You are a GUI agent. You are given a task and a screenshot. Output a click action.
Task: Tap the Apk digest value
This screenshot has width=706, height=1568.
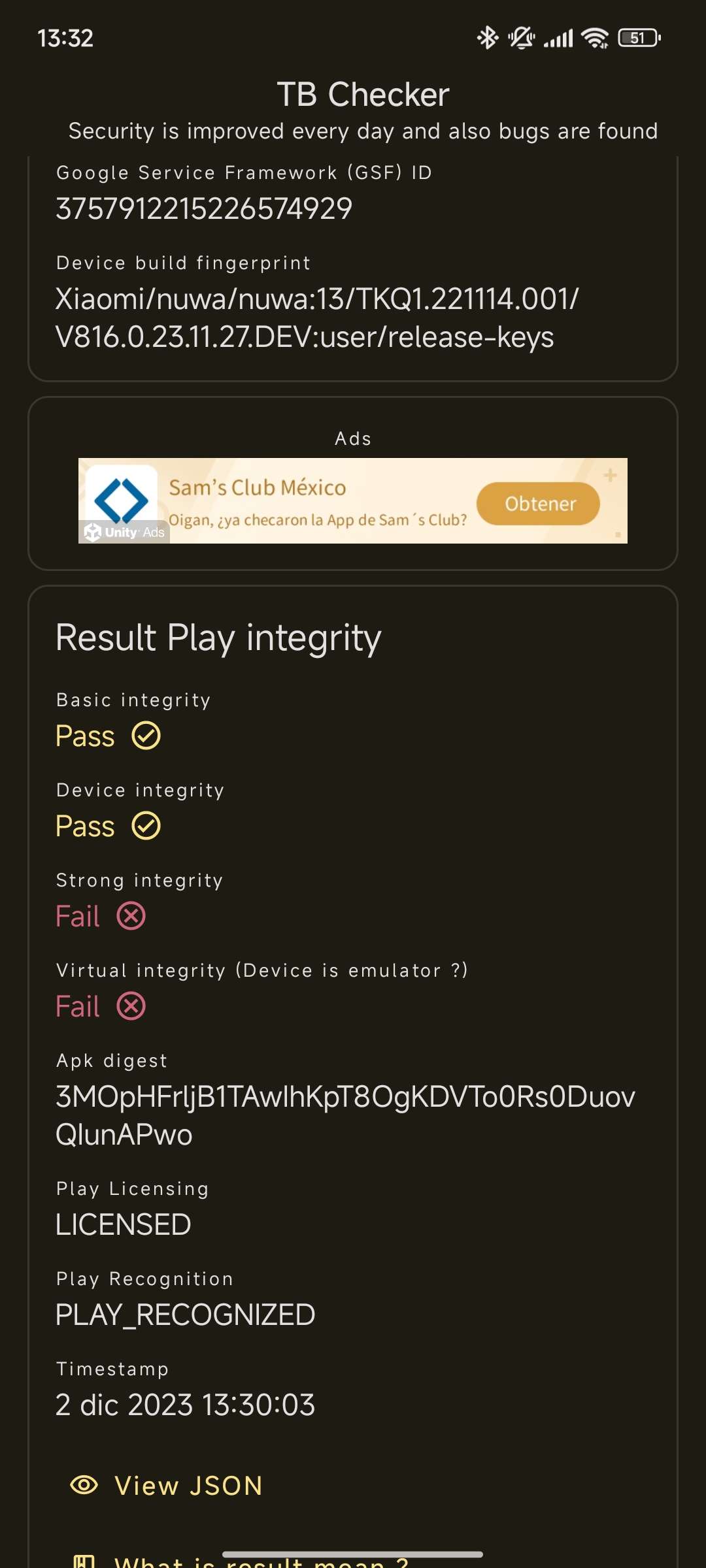[x=345, y=1116]
